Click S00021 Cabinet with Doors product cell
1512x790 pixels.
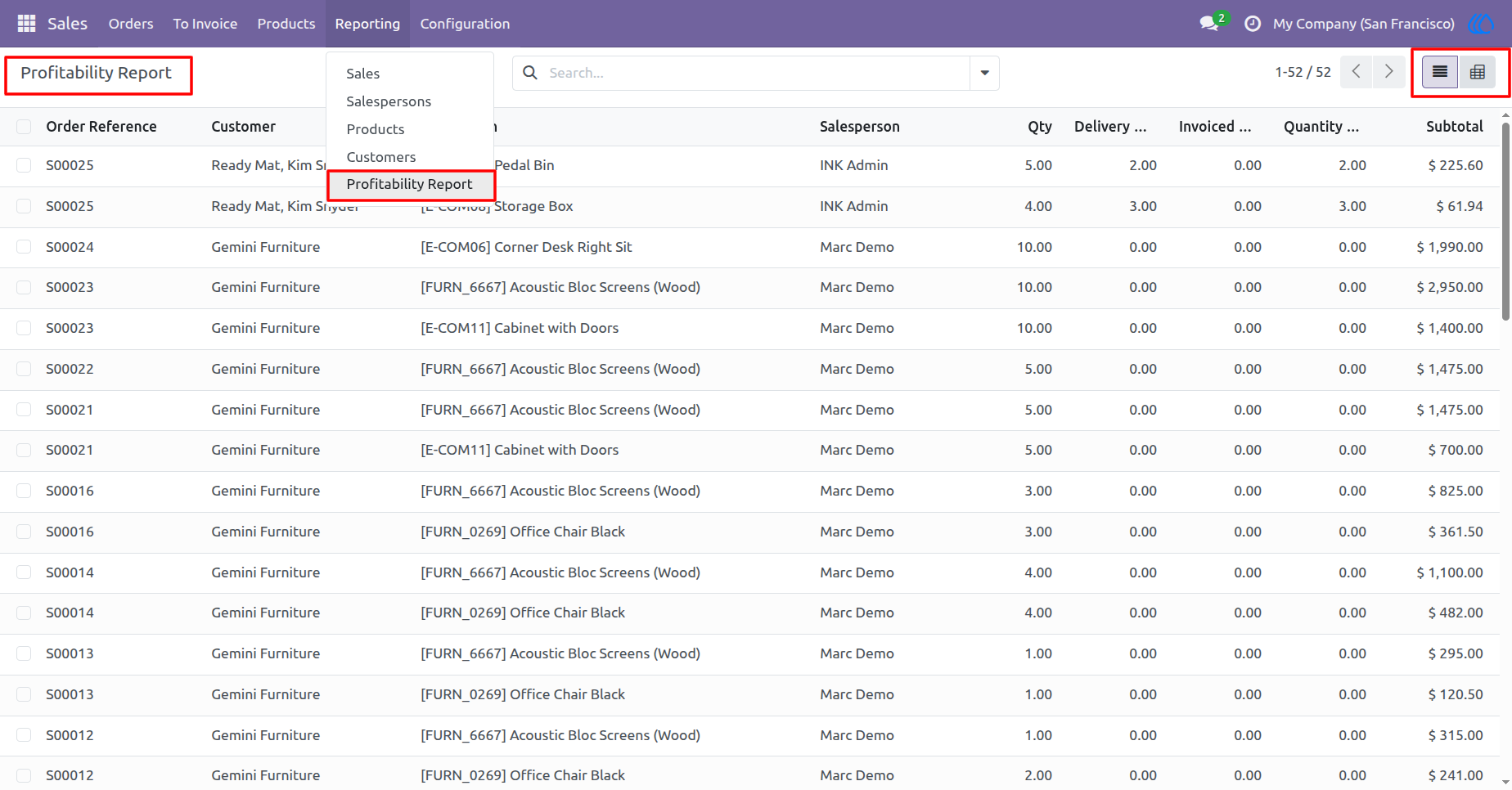520,450
